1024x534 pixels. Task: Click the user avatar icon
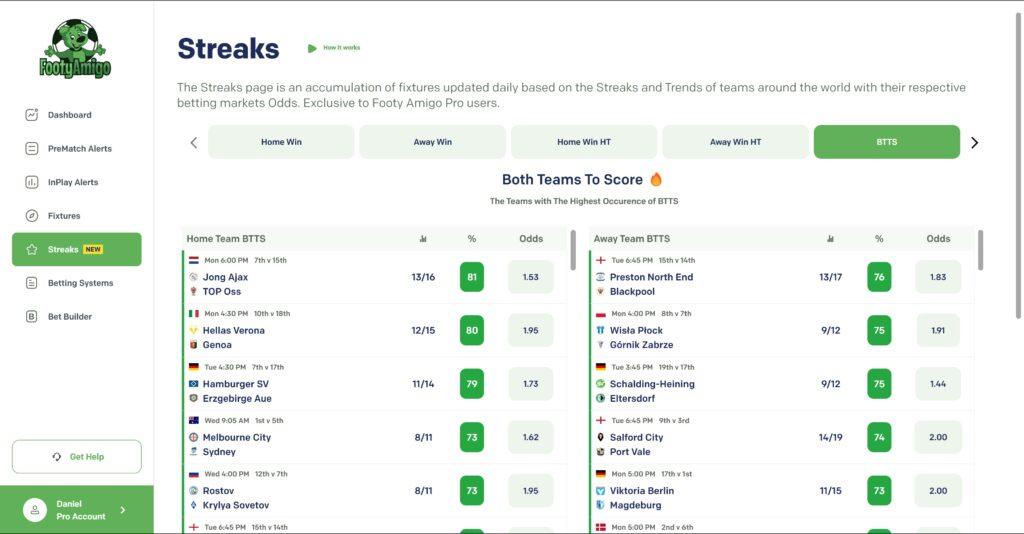(35, 510)
